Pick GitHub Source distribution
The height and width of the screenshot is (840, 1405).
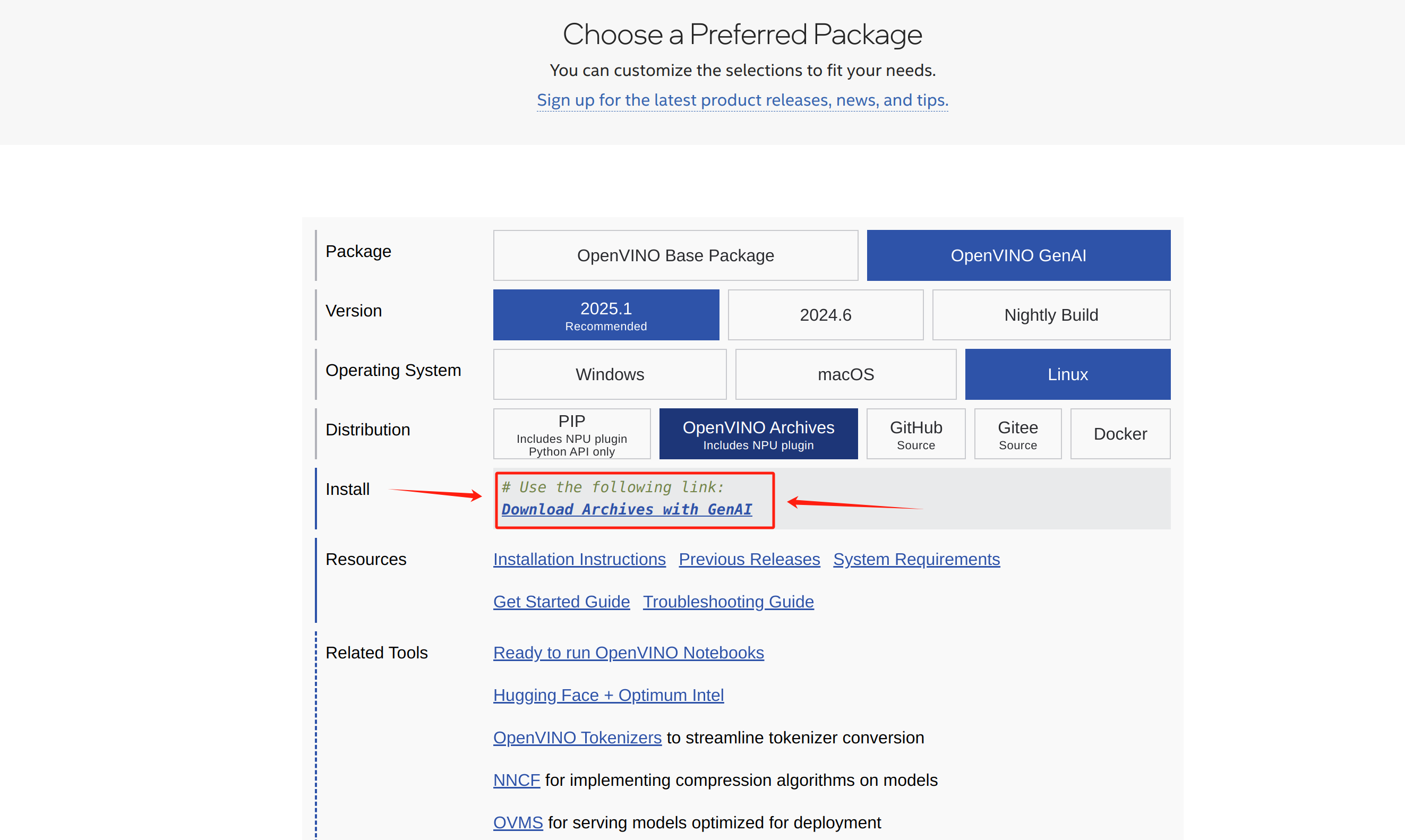[915, 434]
